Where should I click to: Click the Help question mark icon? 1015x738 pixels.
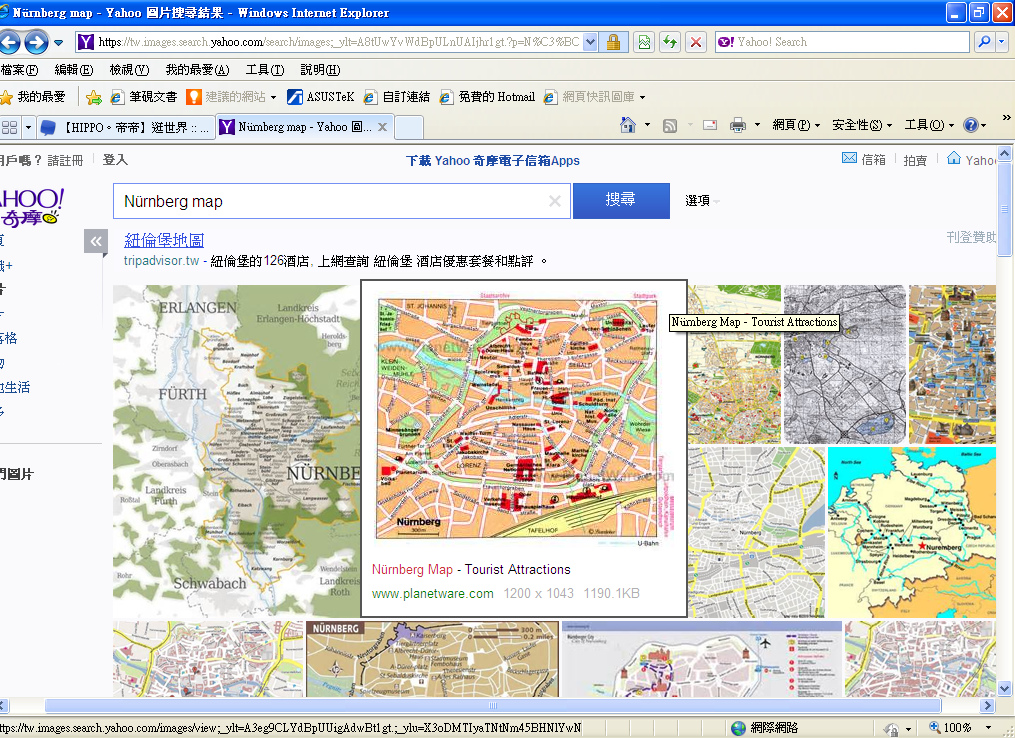coord(969,125)
